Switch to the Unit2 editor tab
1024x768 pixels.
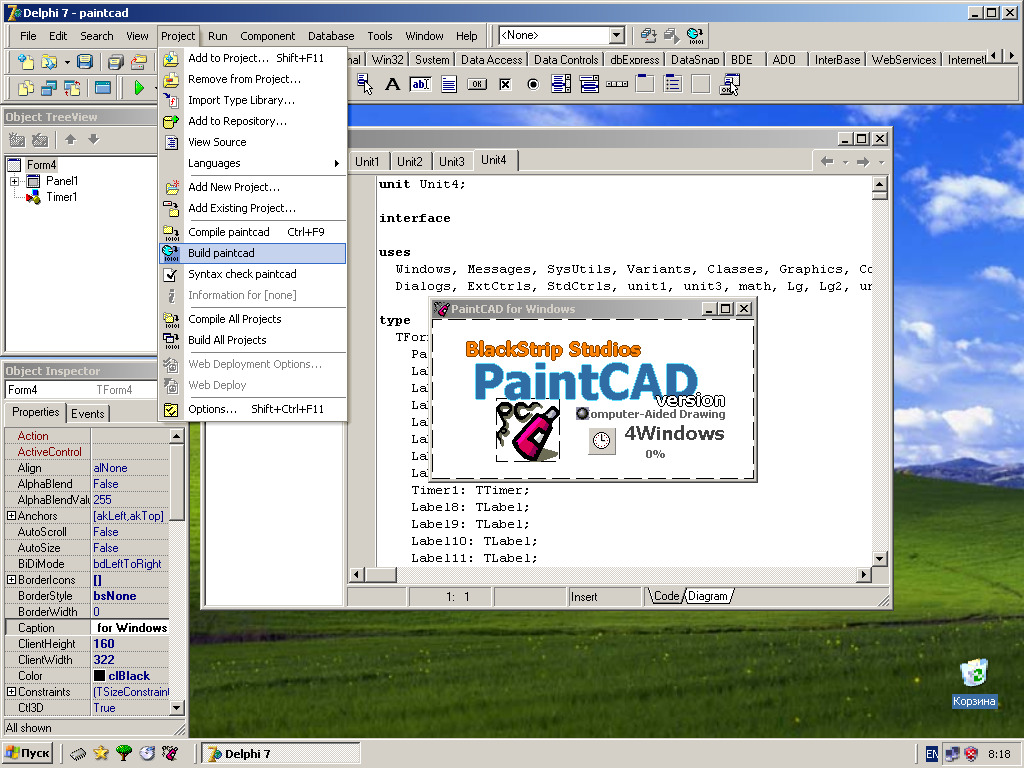409,161
